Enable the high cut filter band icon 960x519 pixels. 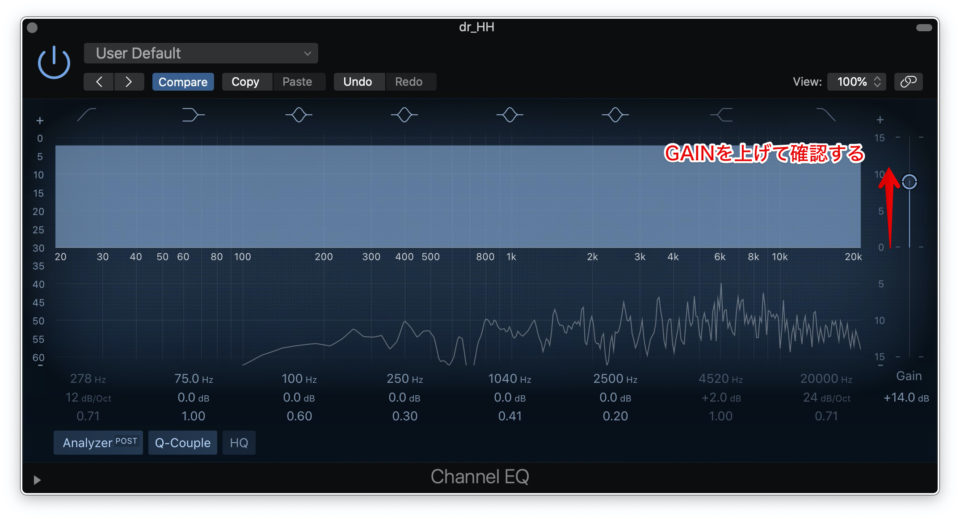826,116
